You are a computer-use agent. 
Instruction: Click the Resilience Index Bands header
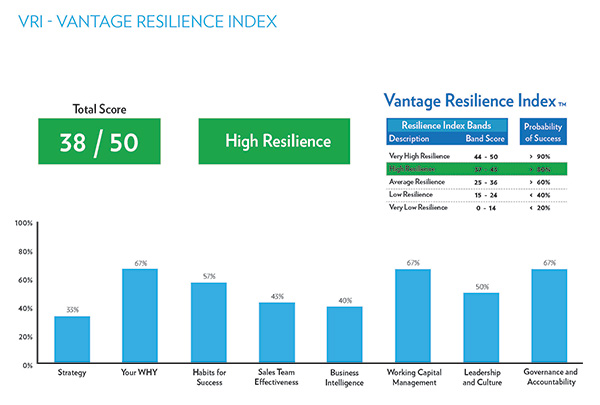(446, 125)
